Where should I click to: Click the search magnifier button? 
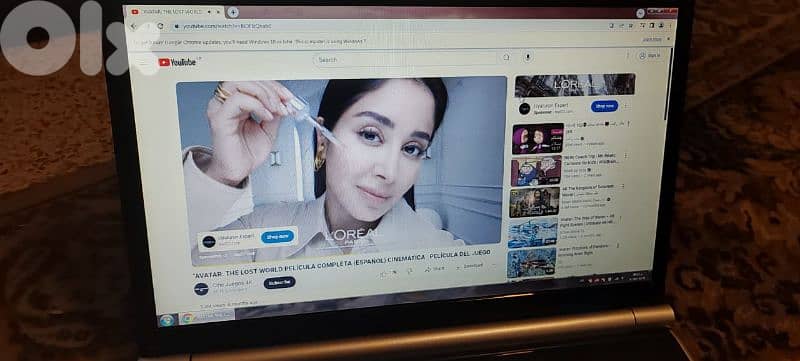(x=506, y=58)
